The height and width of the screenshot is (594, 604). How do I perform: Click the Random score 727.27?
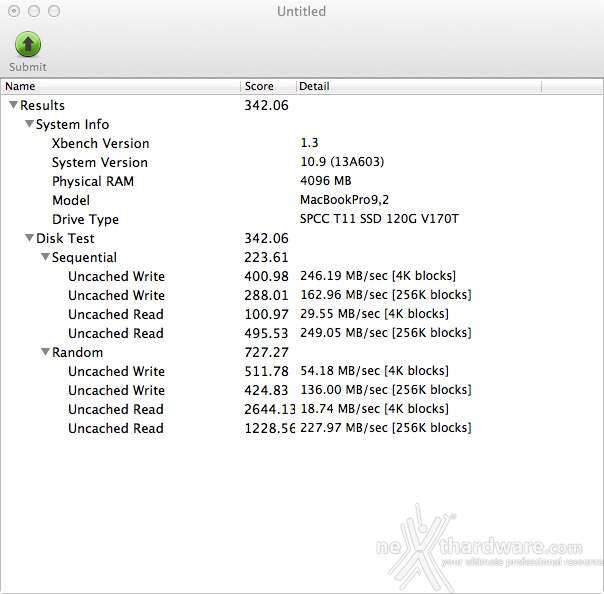coord(266,352)
